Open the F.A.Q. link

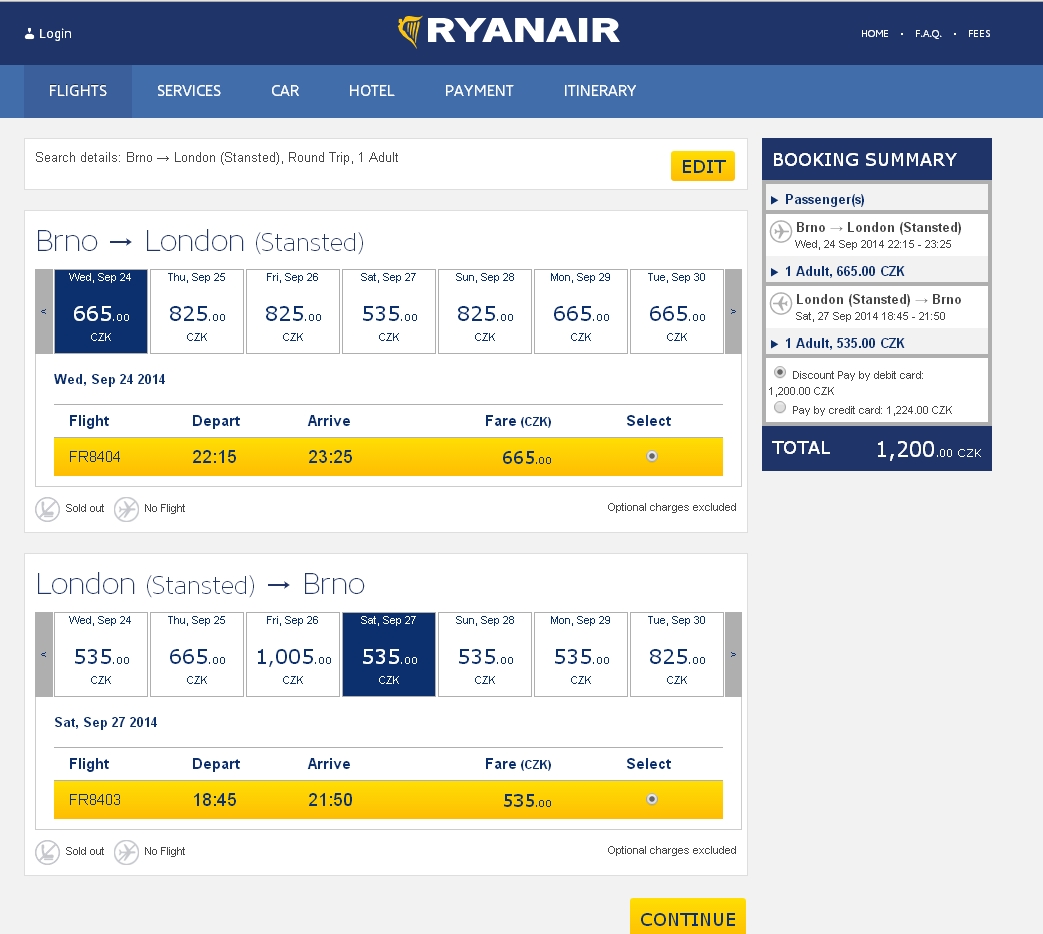[928, 34]
